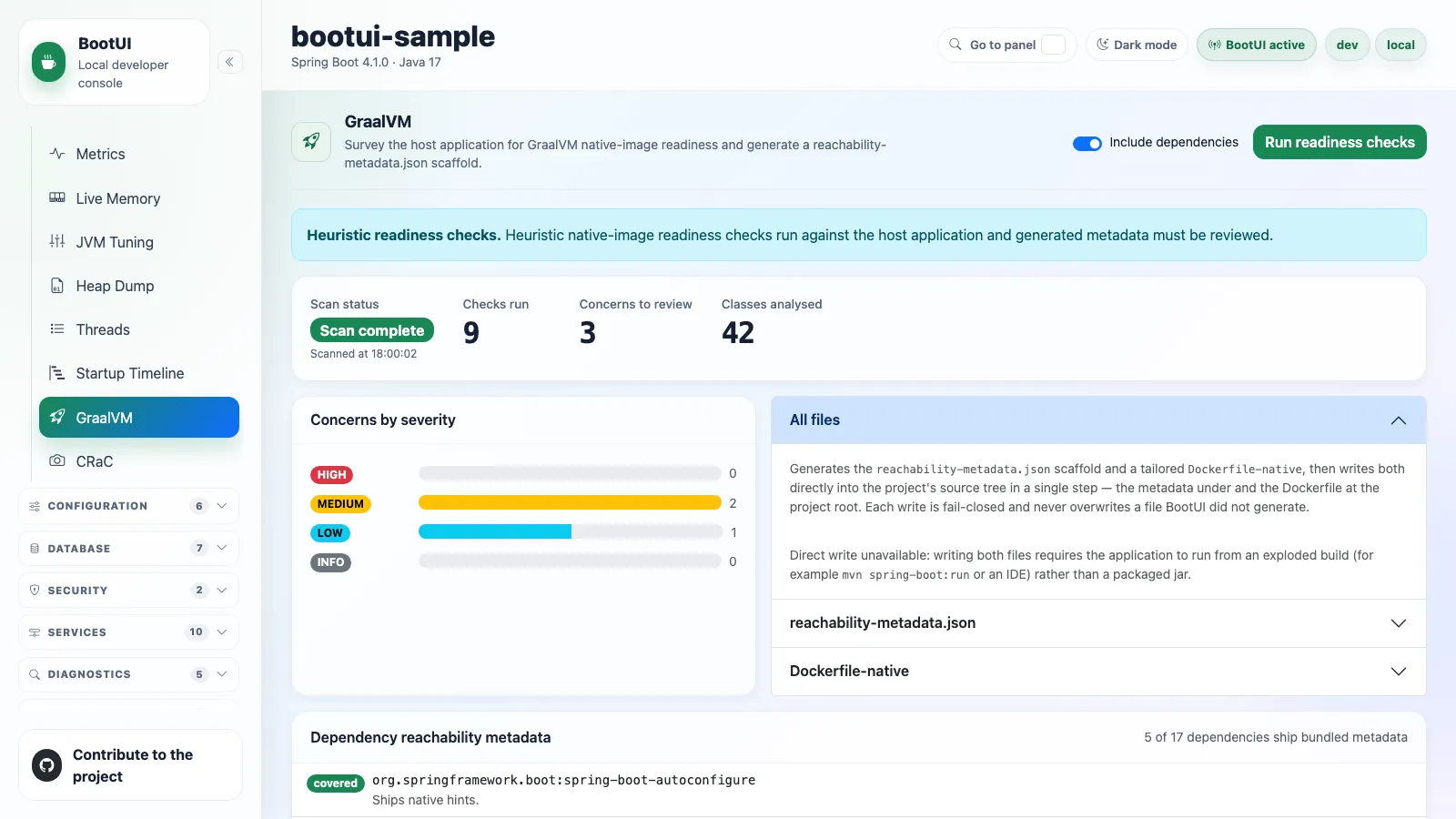Expand the Diagnostics section
1456x819 pixels.
(x=128, y=674)
